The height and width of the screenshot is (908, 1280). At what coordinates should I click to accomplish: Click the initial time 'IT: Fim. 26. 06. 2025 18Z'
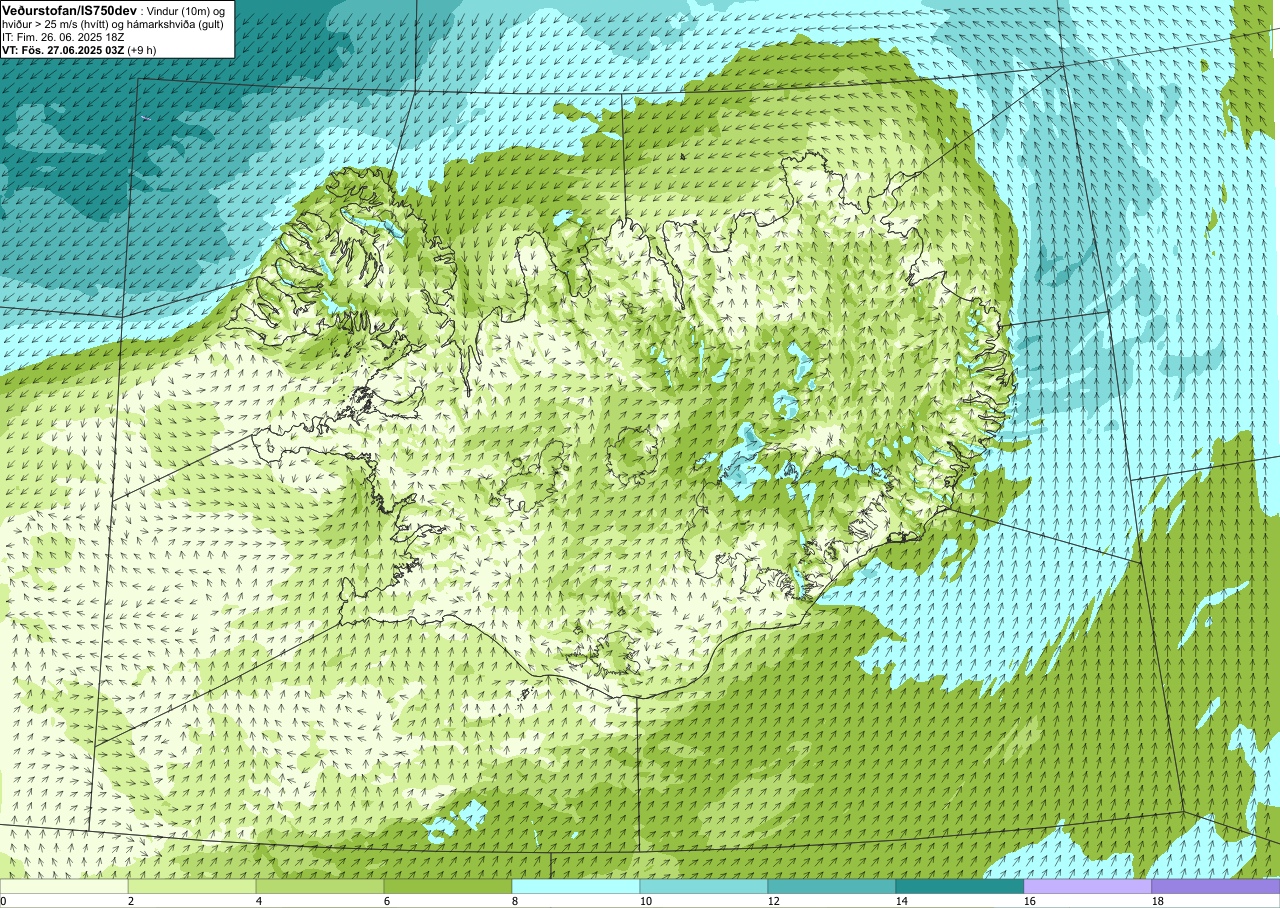point(63,37)
